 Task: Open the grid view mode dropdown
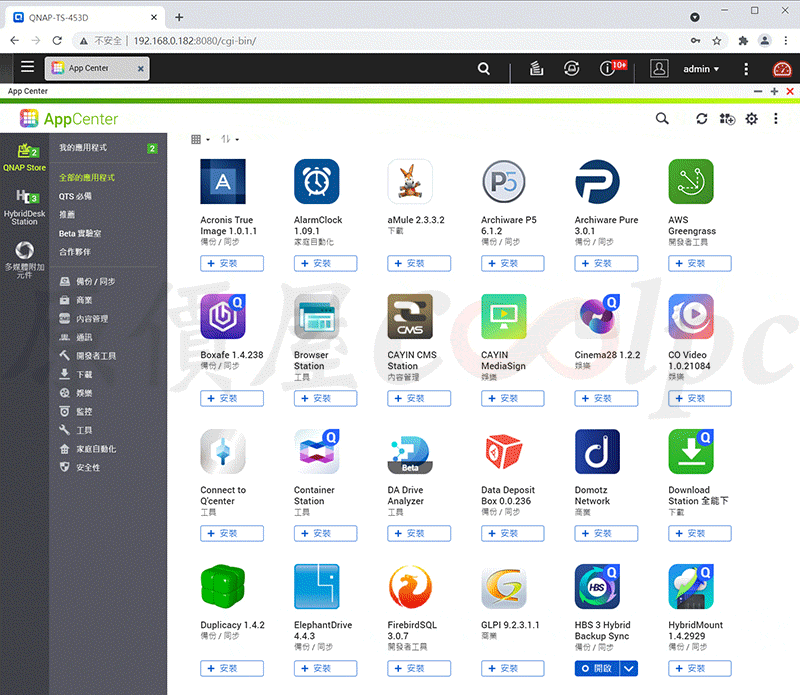pyautogui.click(x=200, y=139)
